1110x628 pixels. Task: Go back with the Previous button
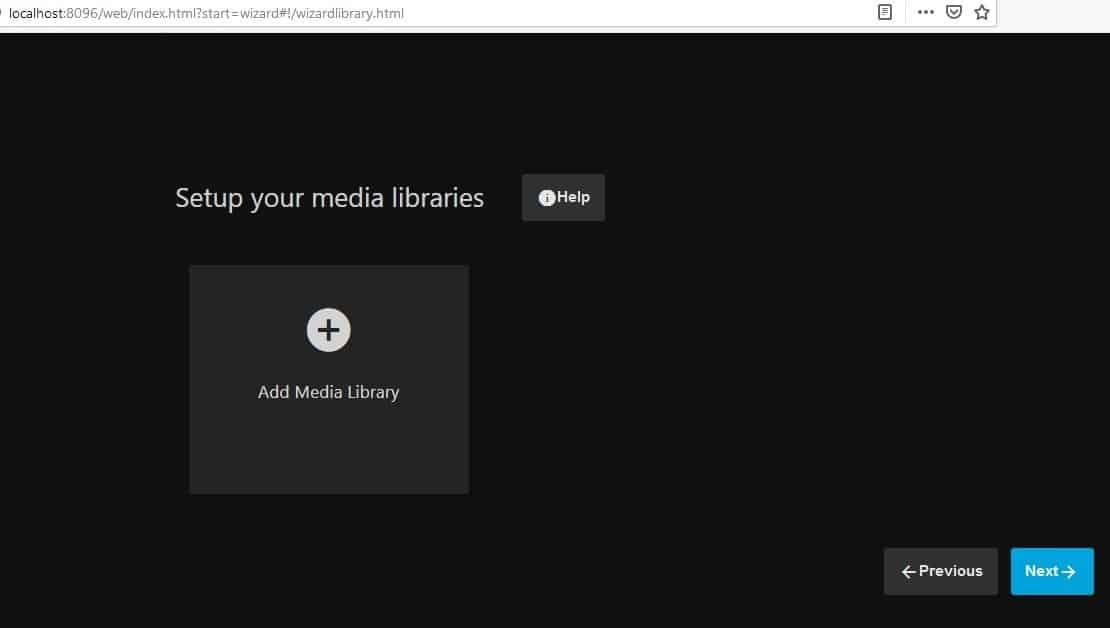point(940,571)
